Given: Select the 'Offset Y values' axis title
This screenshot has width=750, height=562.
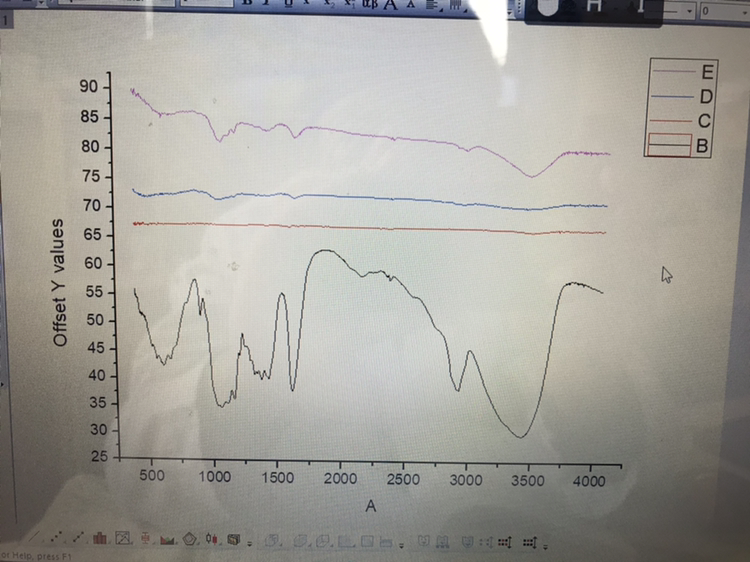Looking at the screenshot, I should (x=58, y=283).
